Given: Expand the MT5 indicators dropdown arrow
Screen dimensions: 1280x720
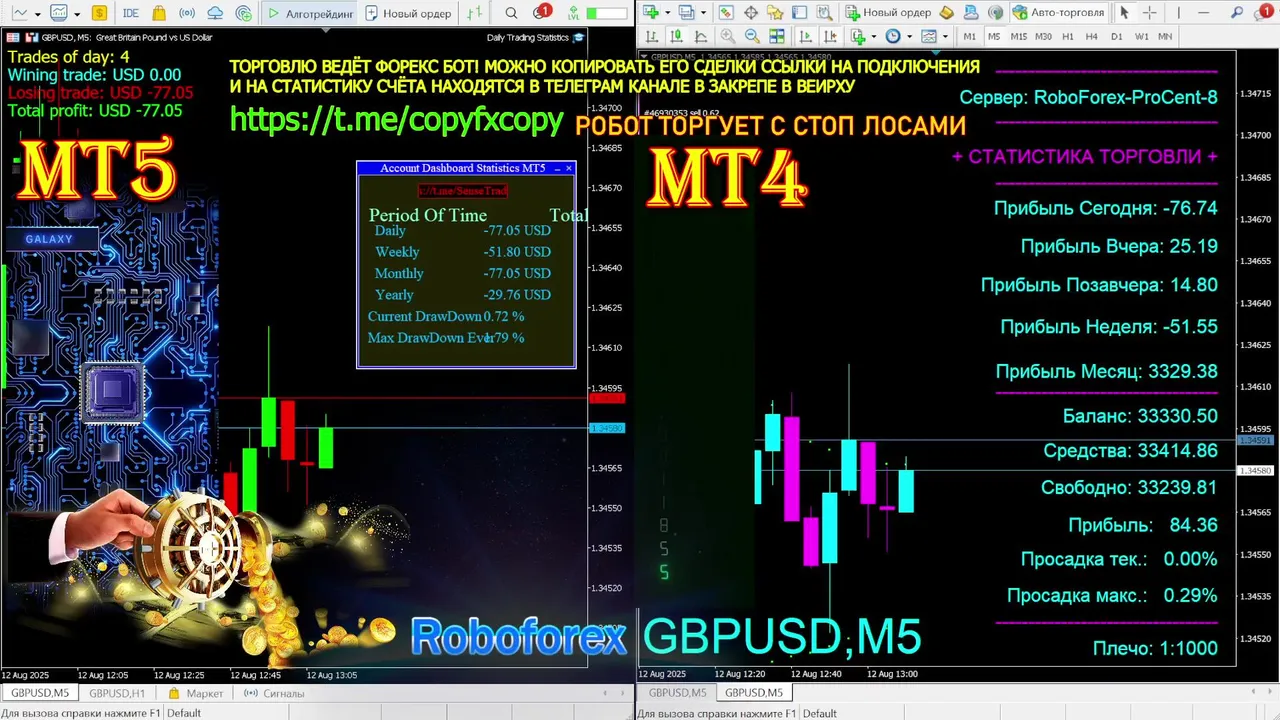Looking at the screenshot, I should tap(77, 14).
